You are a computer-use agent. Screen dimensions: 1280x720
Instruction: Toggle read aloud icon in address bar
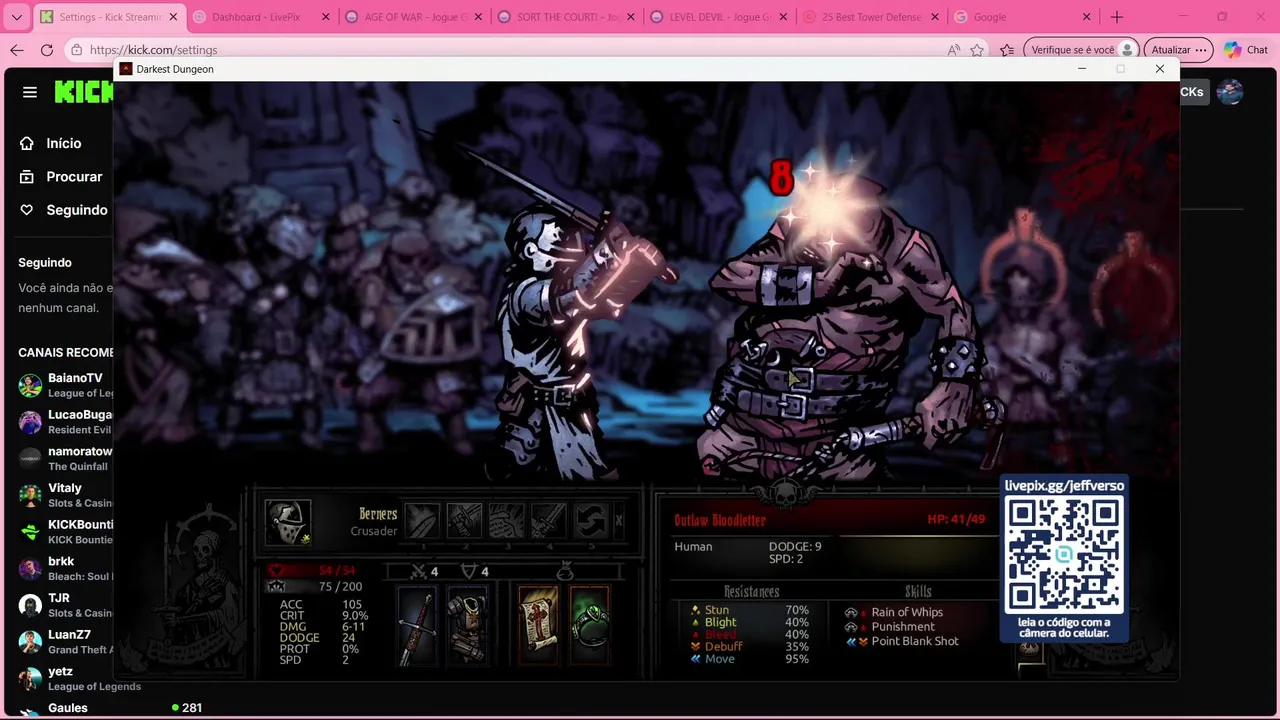point(953,50)
